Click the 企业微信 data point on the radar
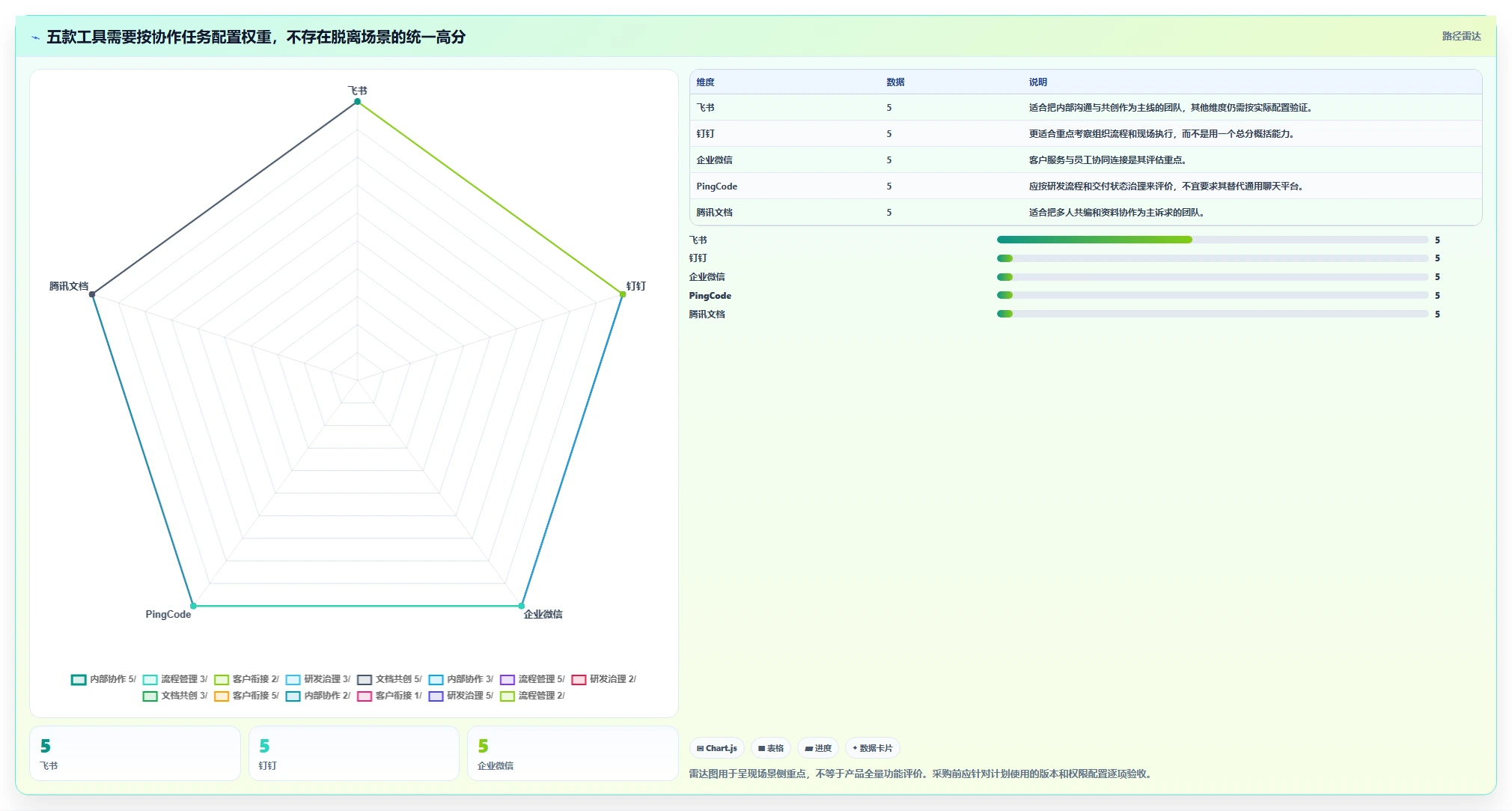Viewport: 1512px width, 811px height. tap(521, 606)
